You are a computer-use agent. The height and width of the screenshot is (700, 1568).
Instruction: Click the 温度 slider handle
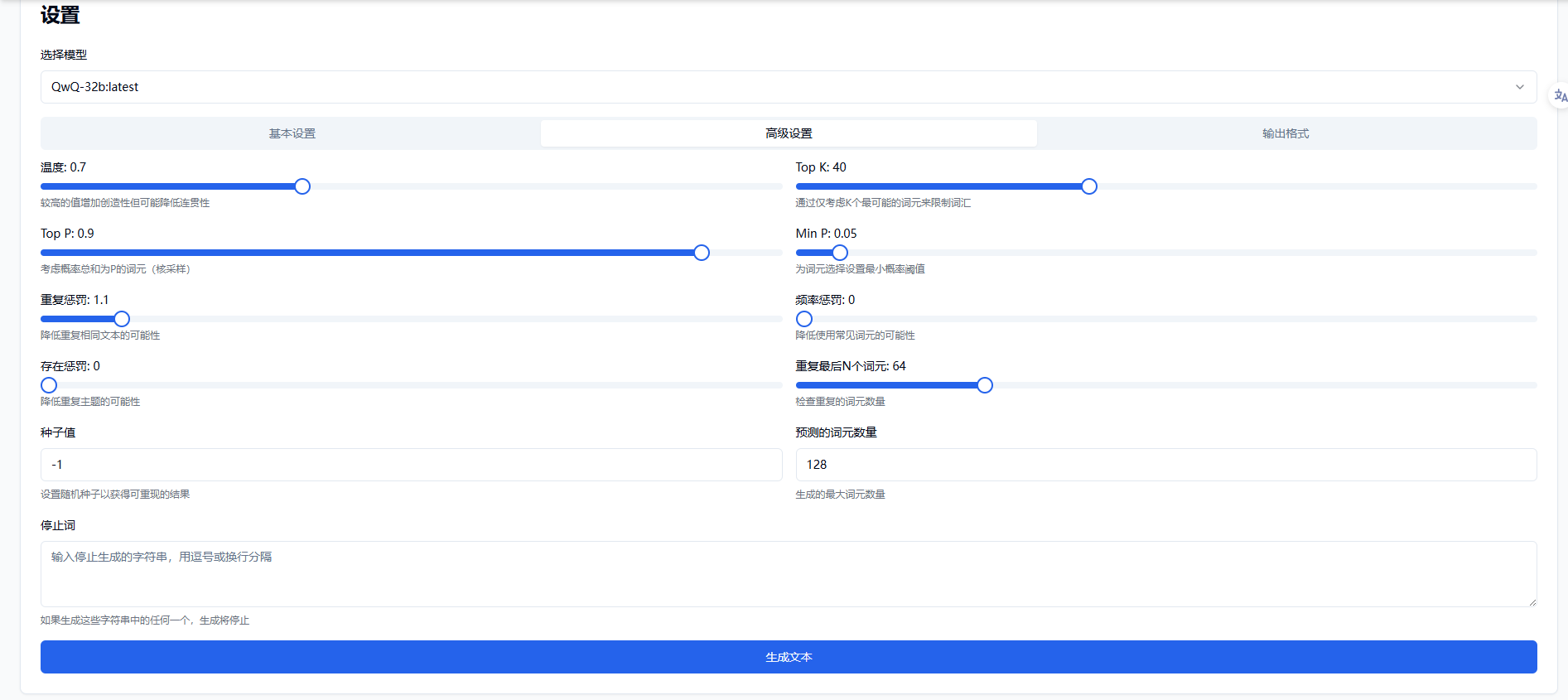pos(302,186)
